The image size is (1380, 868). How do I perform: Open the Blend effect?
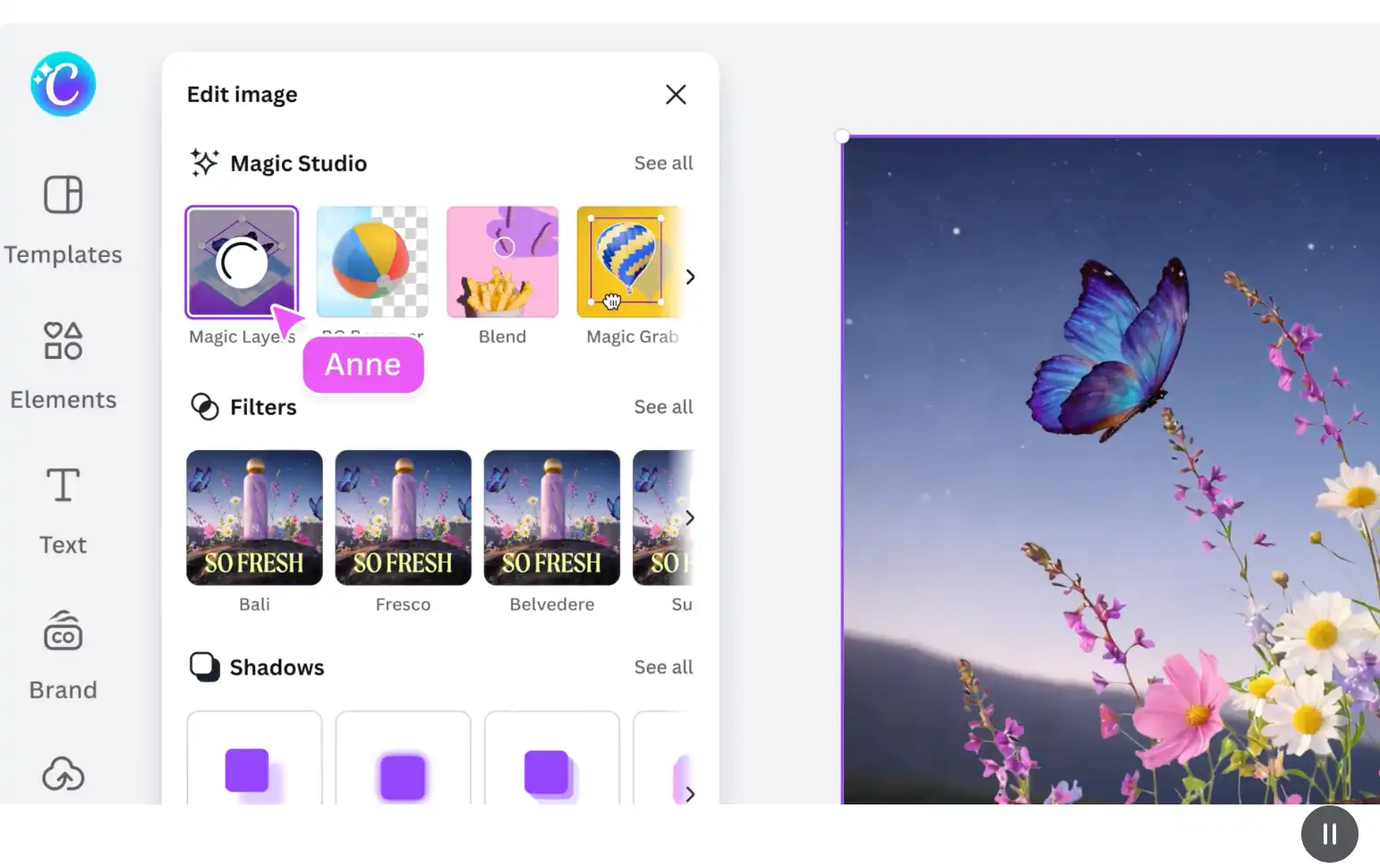pos(502,261)
